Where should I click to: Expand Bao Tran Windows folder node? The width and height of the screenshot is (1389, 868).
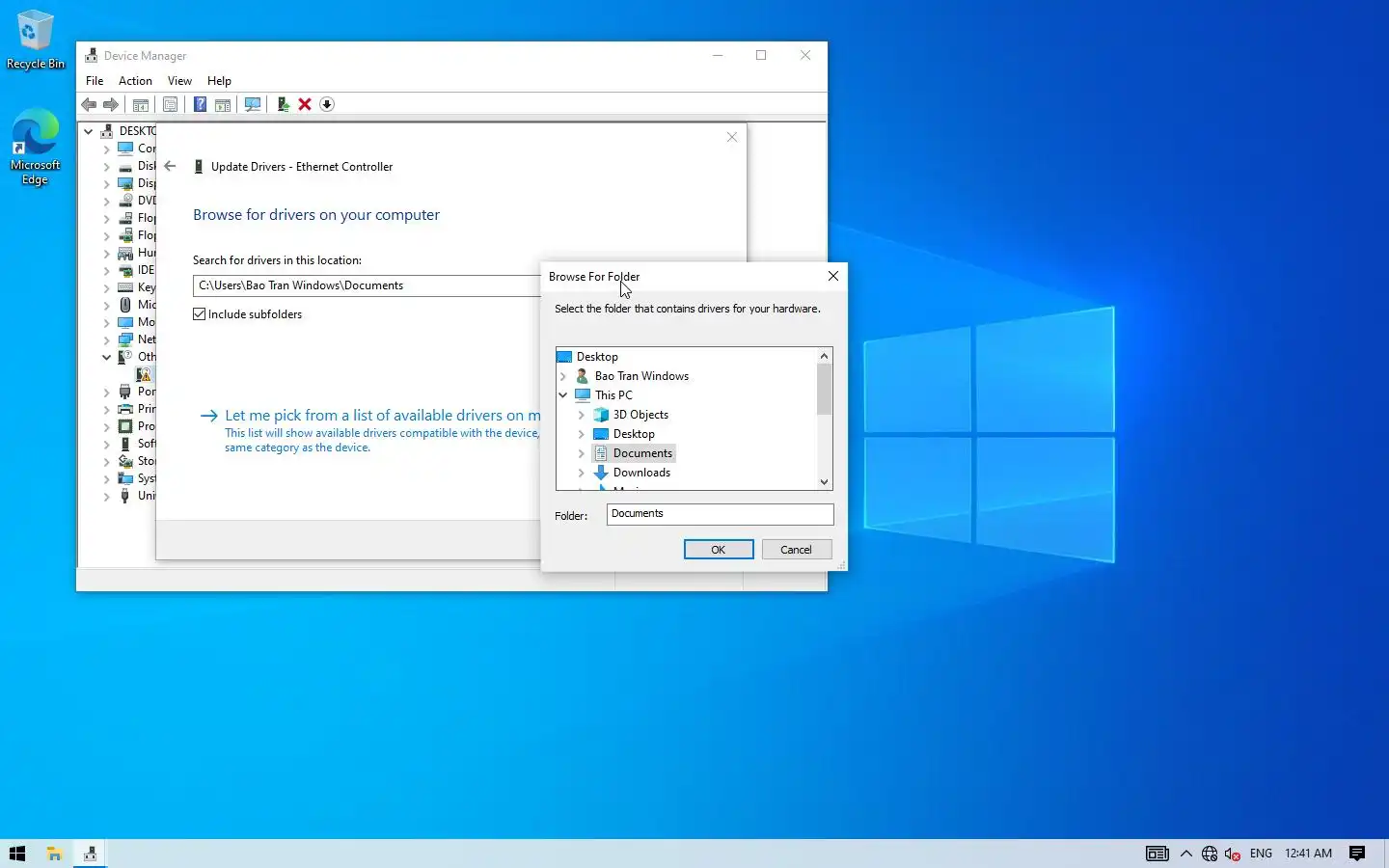[563, 376]
